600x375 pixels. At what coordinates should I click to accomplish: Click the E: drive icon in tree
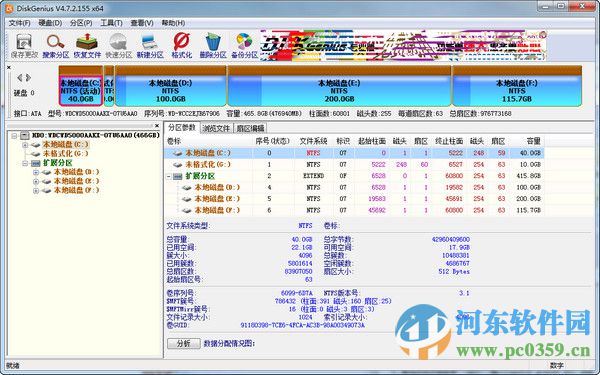tap(46, 181)
